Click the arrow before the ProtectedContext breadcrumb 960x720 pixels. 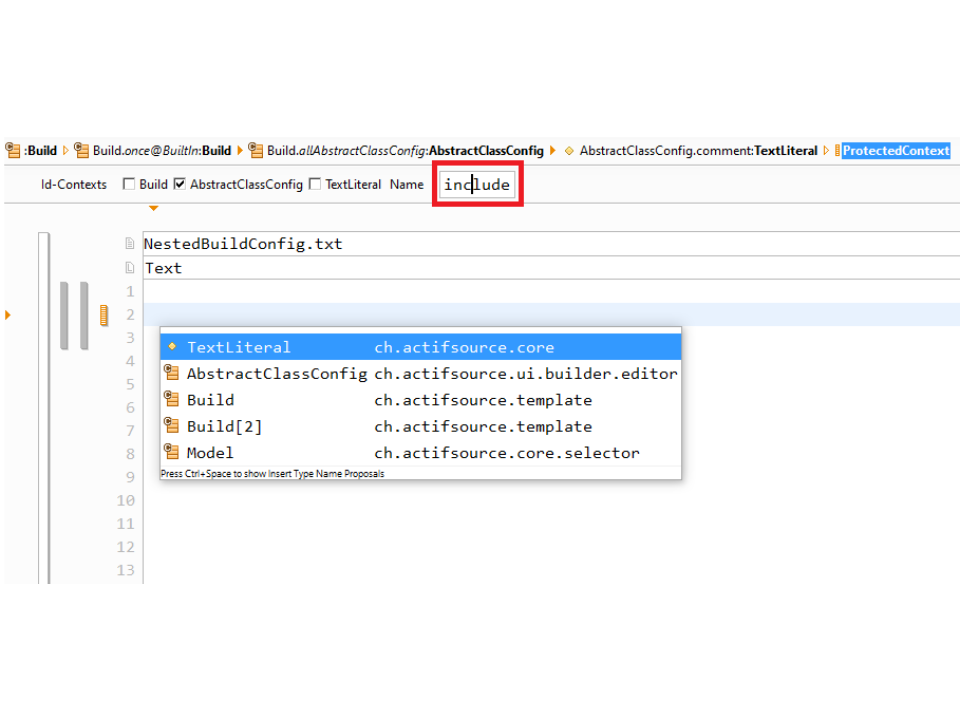click(827, 151)
